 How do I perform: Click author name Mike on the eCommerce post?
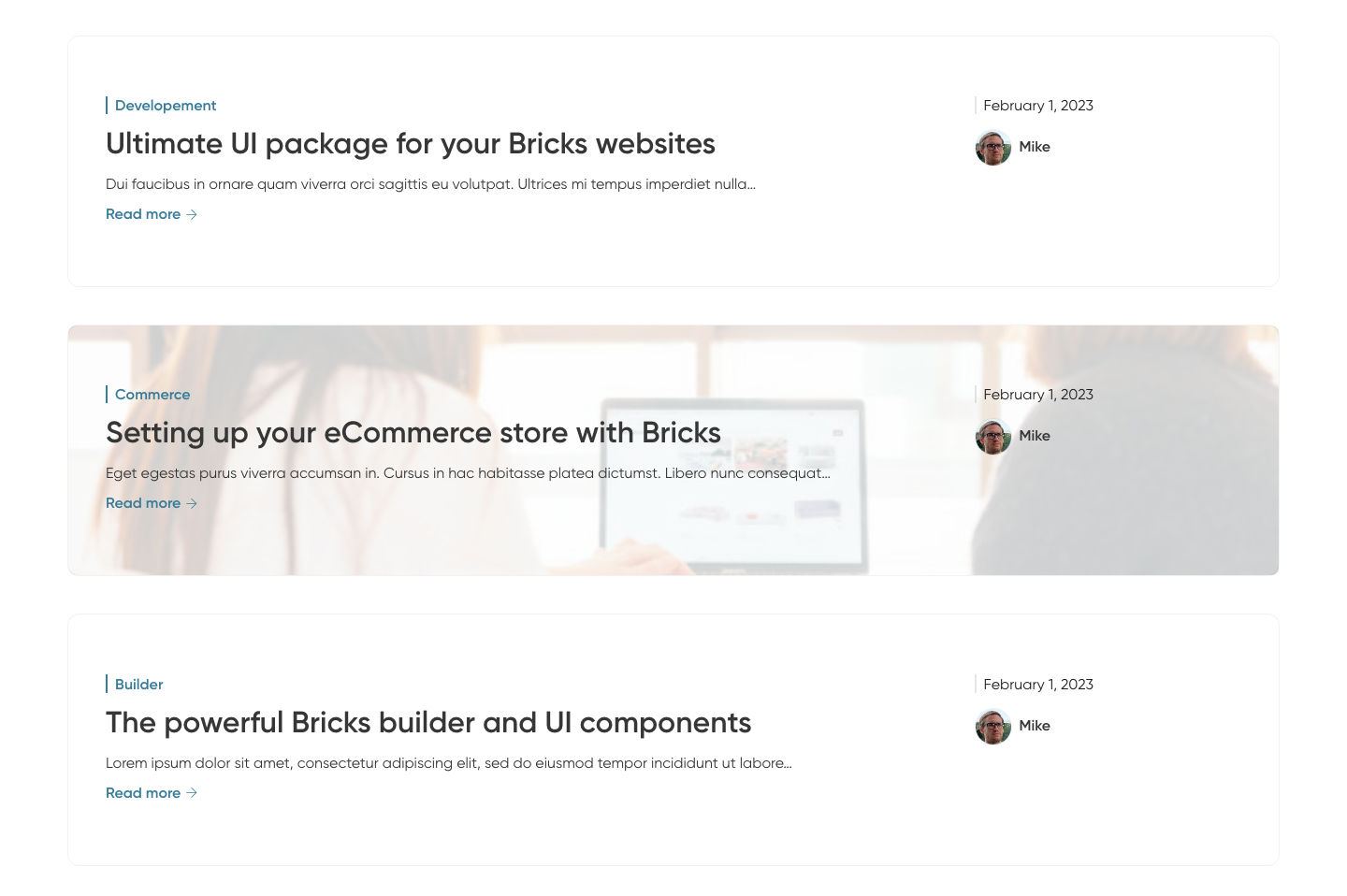[x=1035, y=436]
